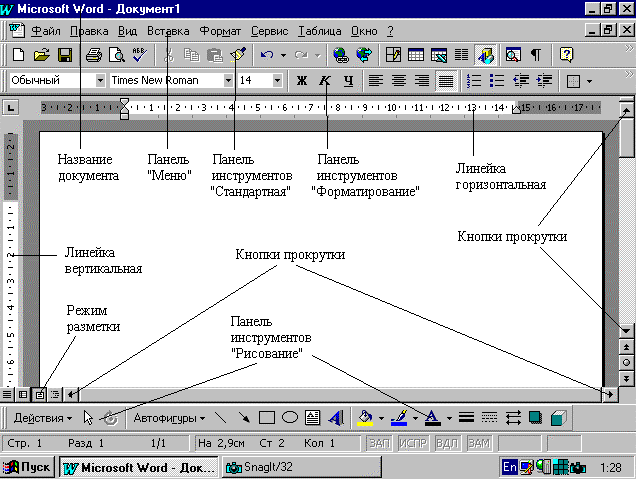Toggle show paragraph marks (¶) button
Screen dimensions: 636x479
click(536, 55)
